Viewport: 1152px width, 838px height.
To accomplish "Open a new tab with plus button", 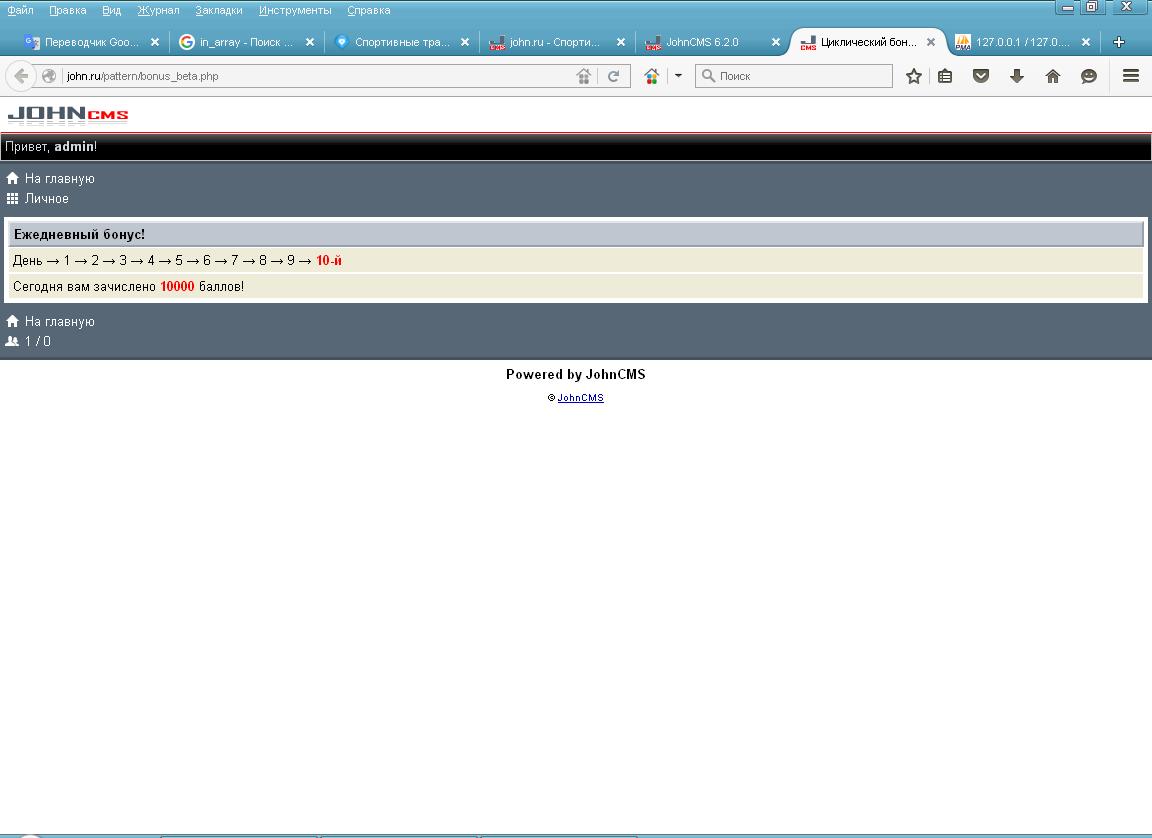I will tap(1119, 42).
